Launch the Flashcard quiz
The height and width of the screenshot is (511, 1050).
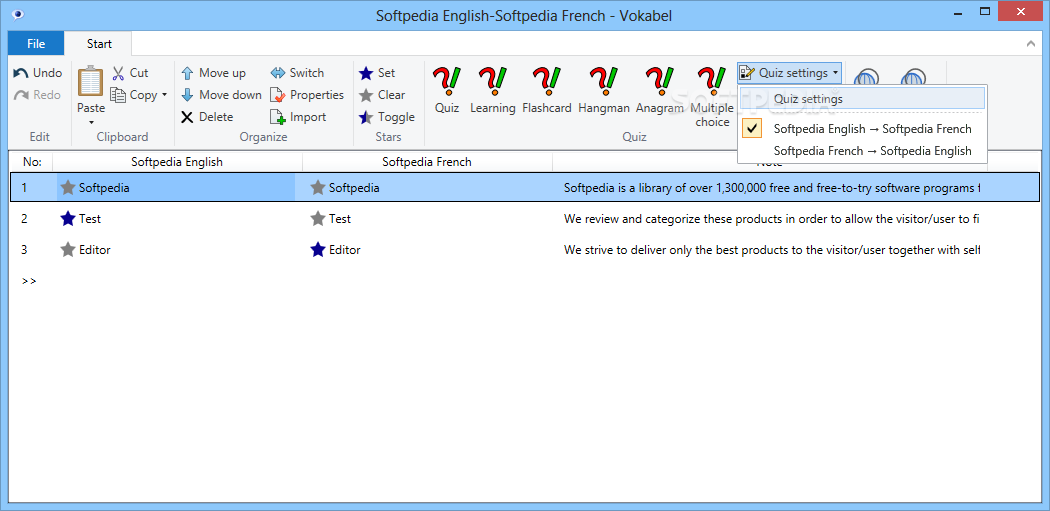click(546, 90)
